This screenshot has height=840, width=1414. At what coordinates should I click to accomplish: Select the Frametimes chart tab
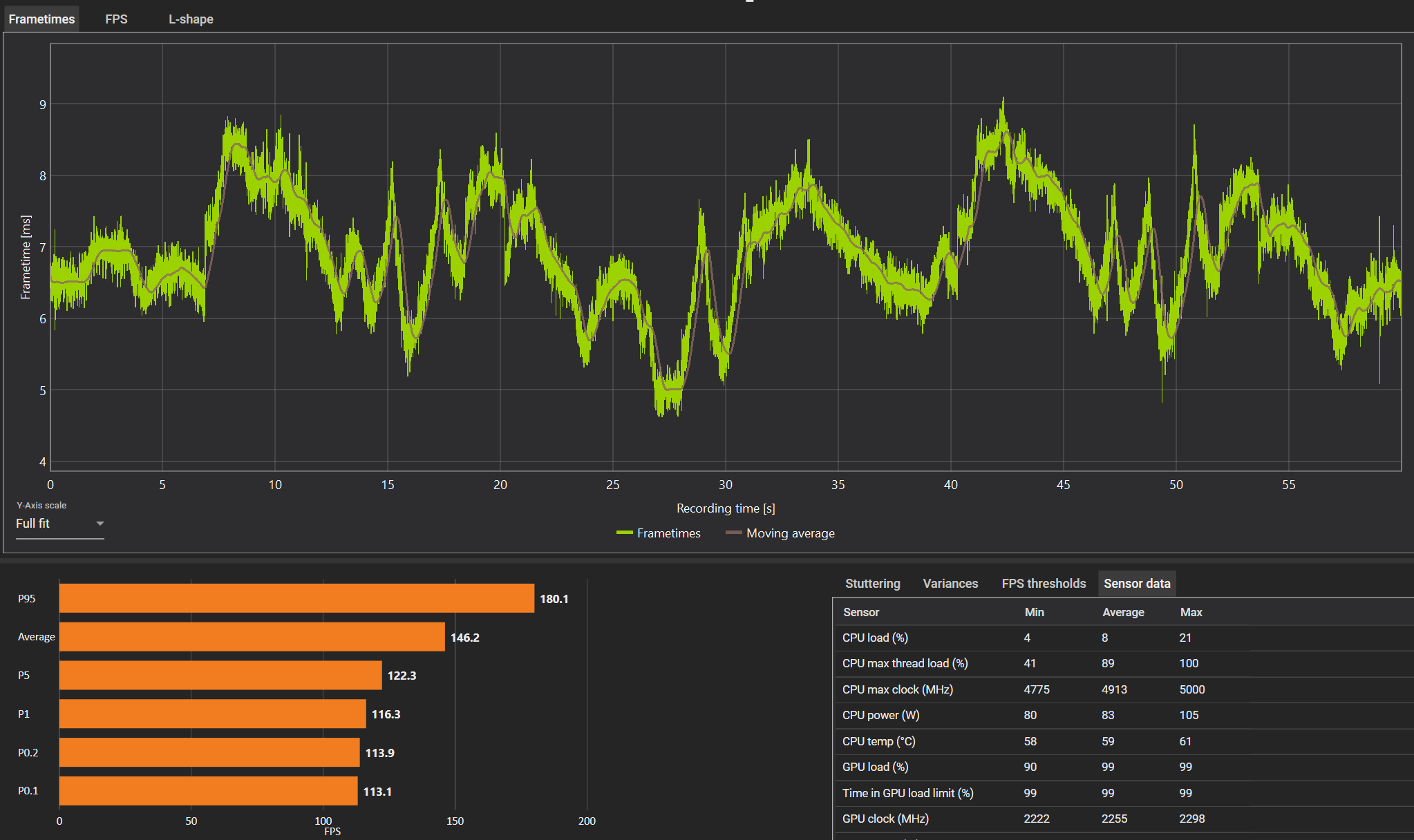click(x=41, y=19)
